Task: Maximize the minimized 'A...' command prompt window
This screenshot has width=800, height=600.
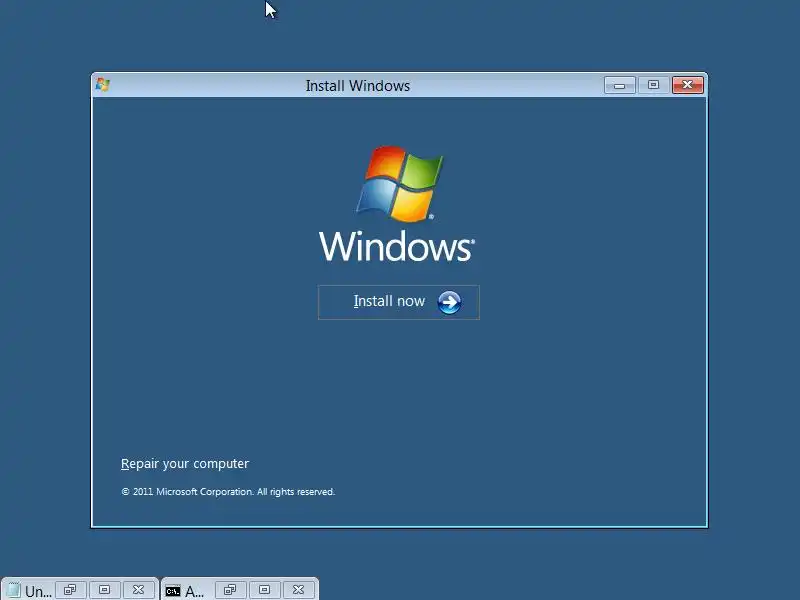Action: [x=264, y=590]
